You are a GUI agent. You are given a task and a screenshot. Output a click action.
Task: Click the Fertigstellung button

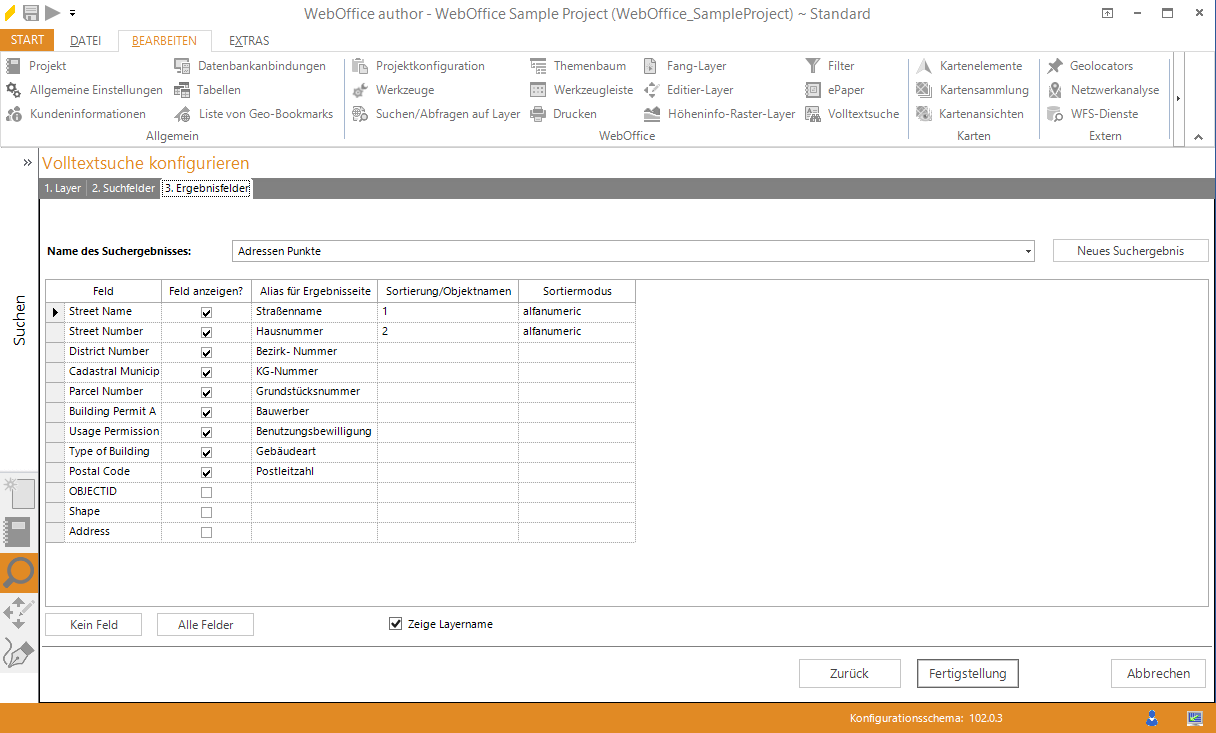[x=967, y=674]
